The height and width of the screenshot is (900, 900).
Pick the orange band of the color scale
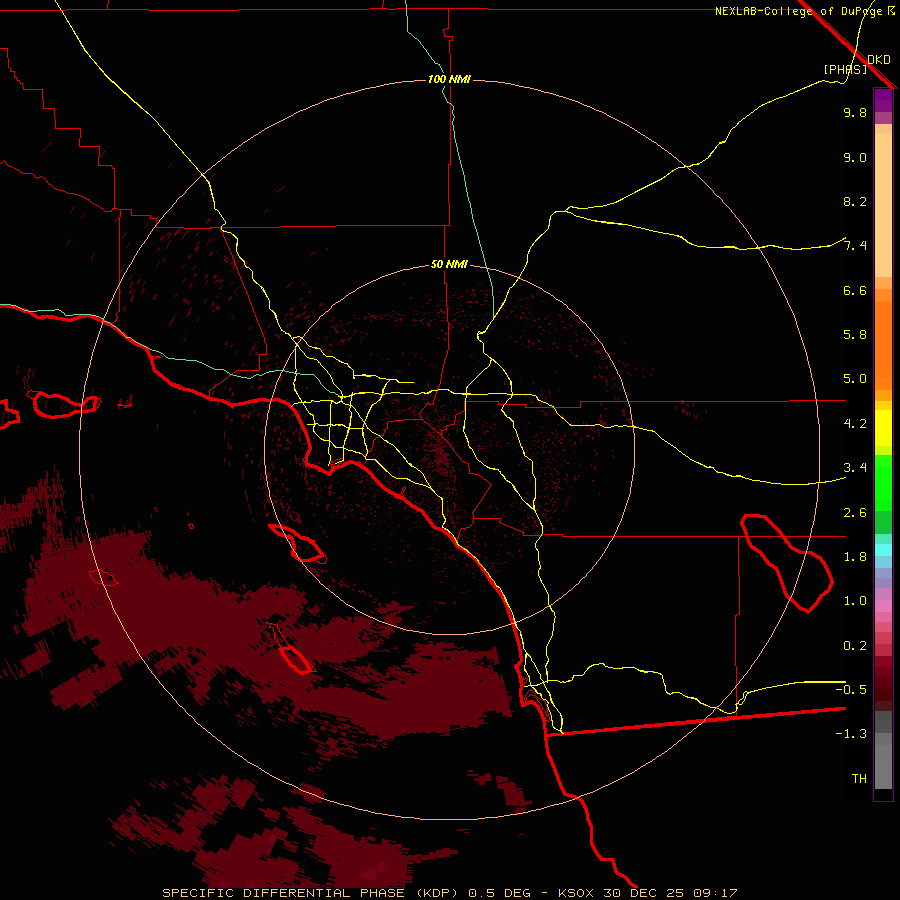[883, 346]
